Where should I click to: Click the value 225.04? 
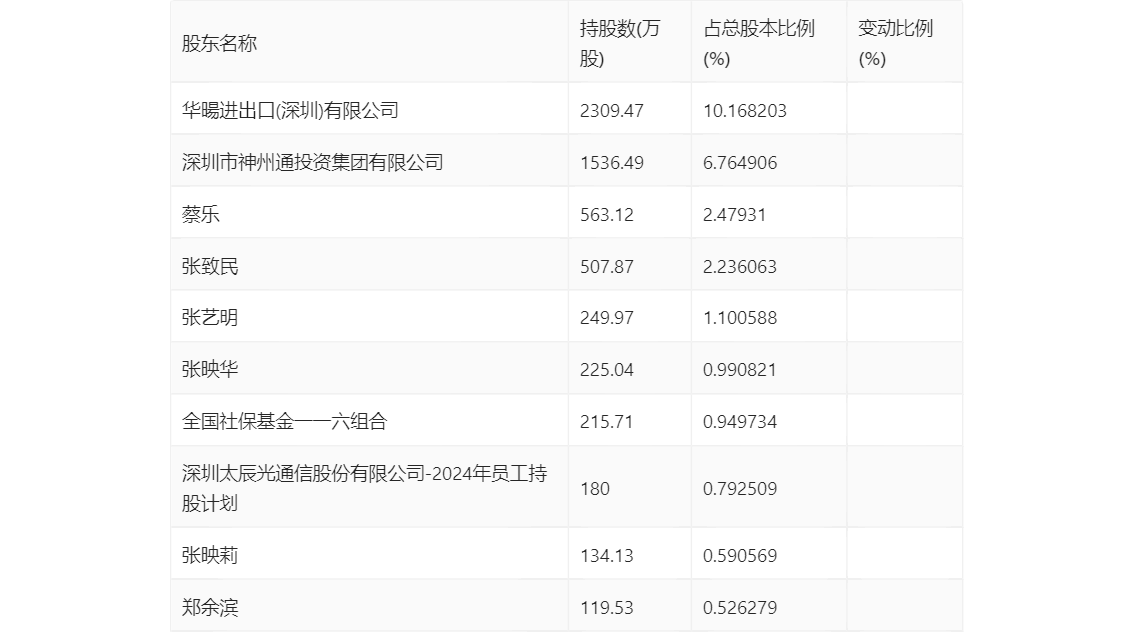606,370
